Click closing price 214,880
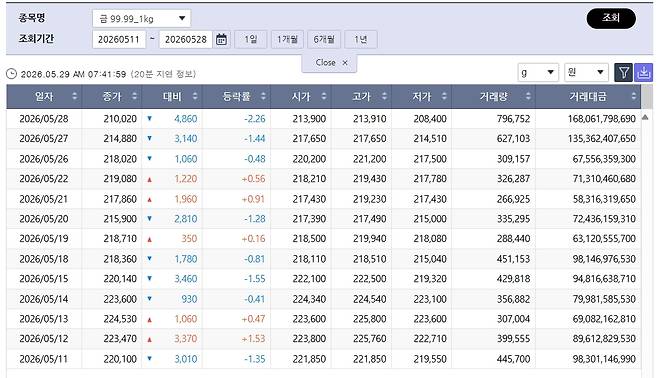This screenshot has height=378, width=658. point(120,138)
